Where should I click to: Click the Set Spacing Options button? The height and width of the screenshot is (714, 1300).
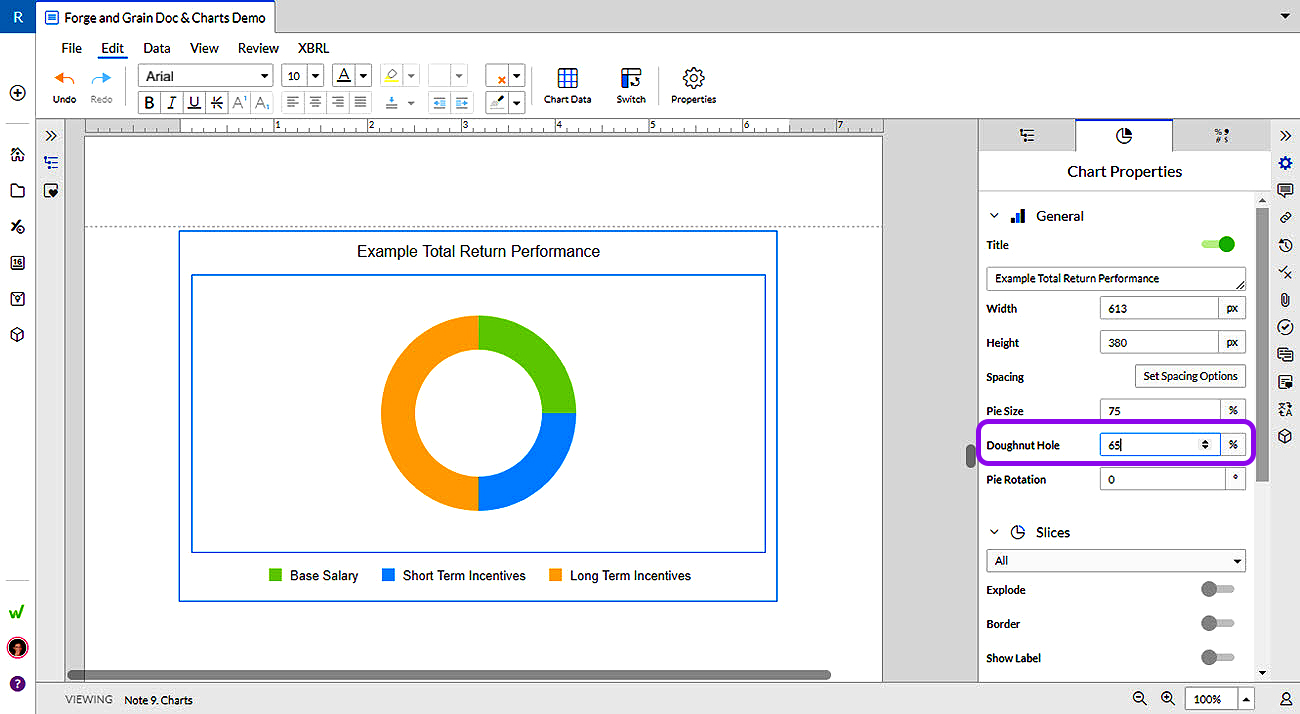point(1190,376)
